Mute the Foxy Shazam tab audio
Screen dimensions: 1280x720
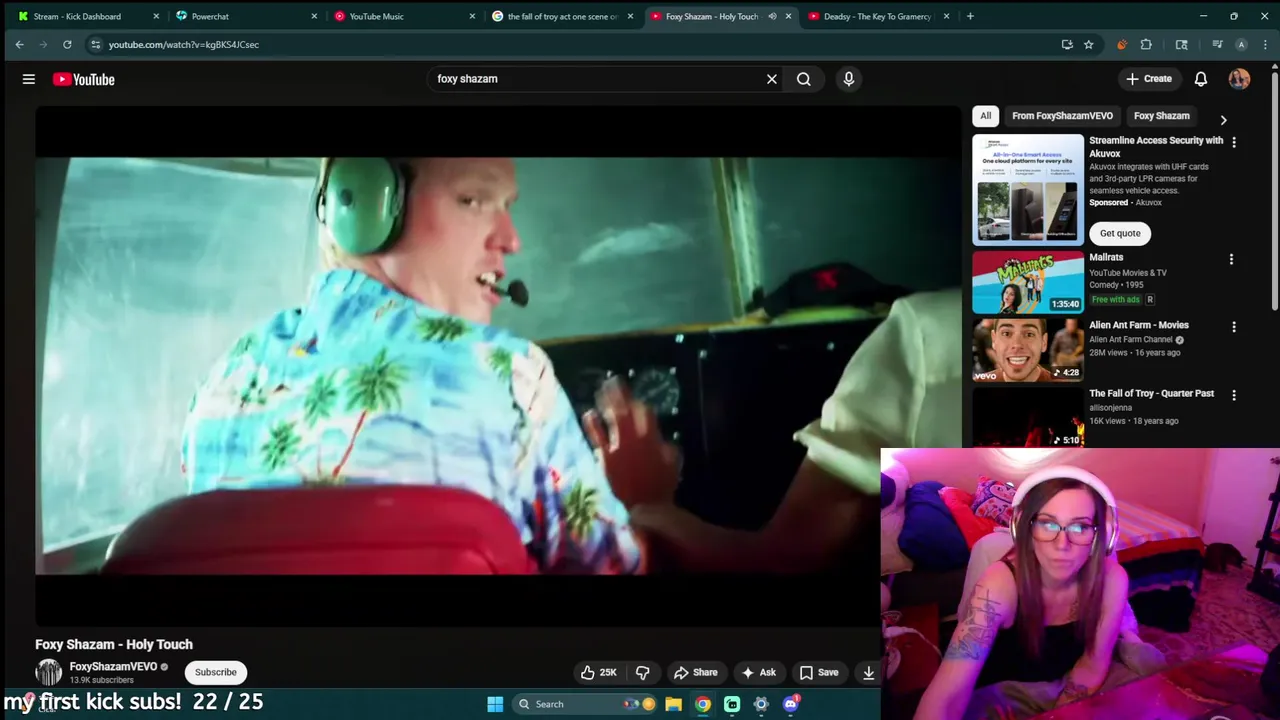pos(772,16)
